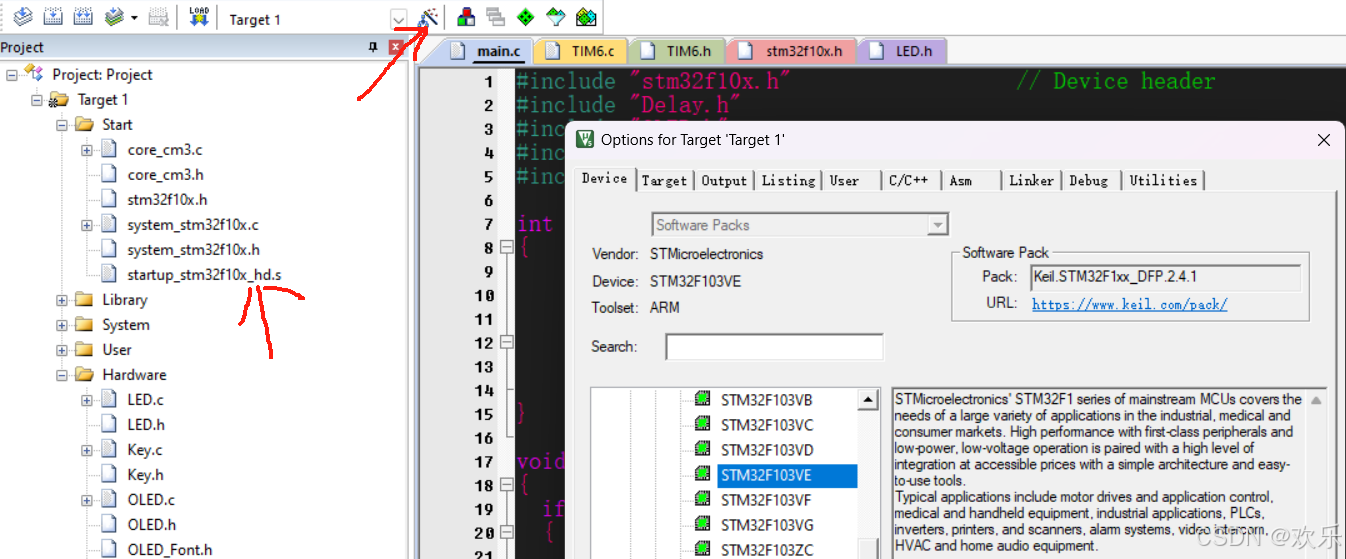Expand the system_stm32f10x.c file node

point(87,224)
